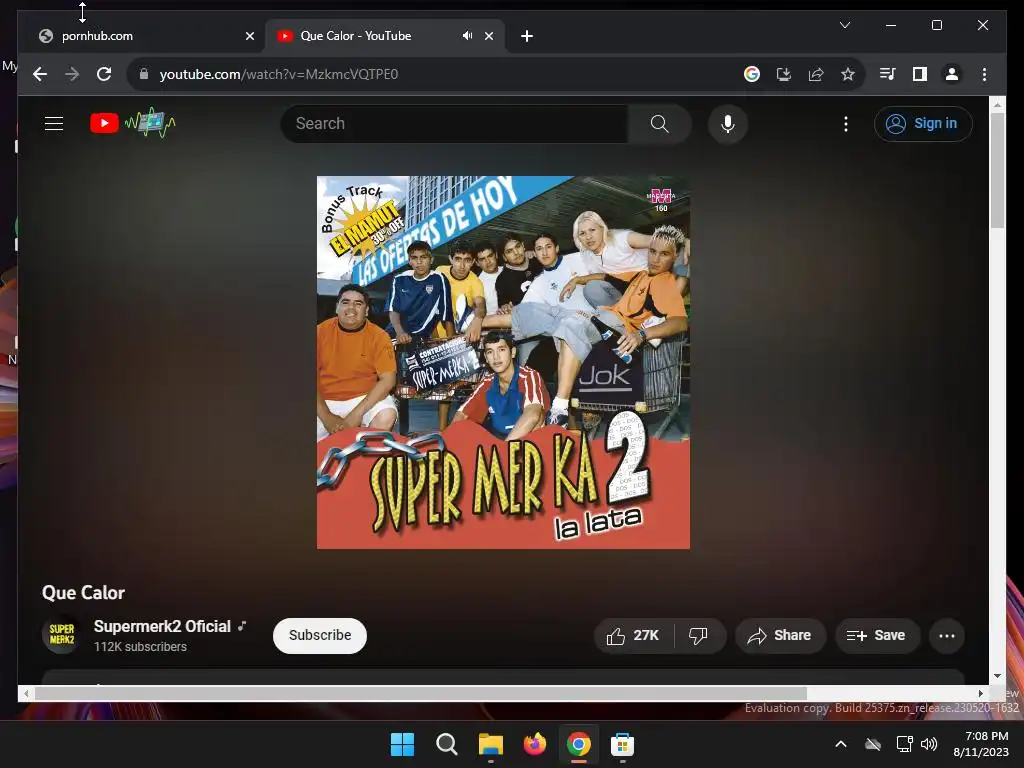Switch to the pornhub.com tab
This screenshot has width=1024, height=768.
pos(142,36)
